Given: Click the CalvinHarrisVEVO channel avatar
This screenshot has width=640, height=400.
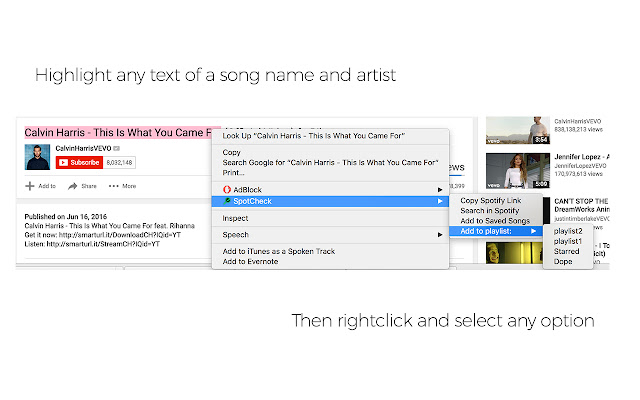Looking at the screenshot, I should 38,157.
